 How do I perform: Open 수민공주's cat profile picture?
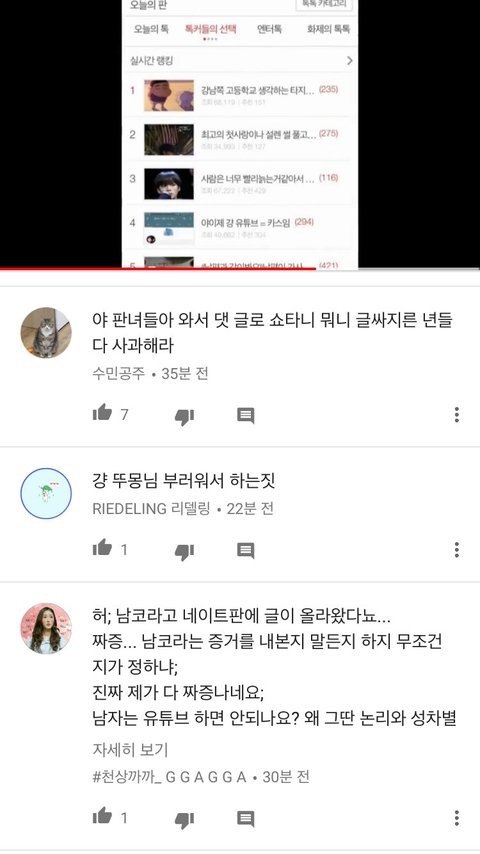46,333
